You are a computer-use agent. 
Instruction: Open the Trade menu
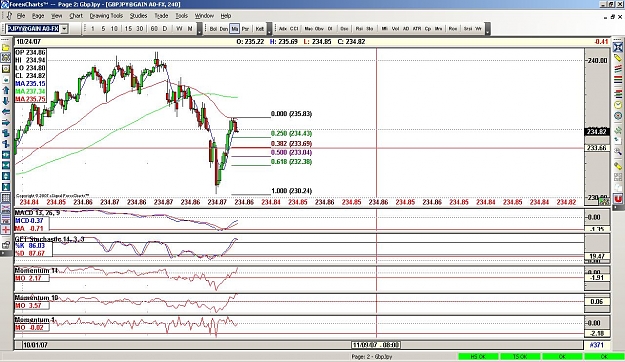(x=161, y=16)
